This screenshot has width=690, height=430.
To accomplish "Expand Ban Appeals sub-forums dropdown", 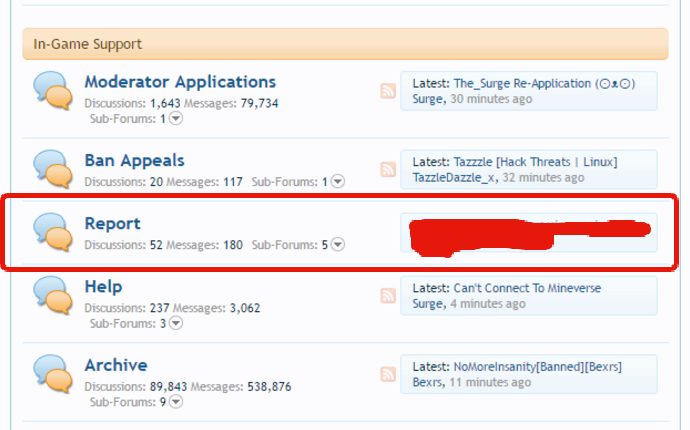I will click(x=338, y=181).
